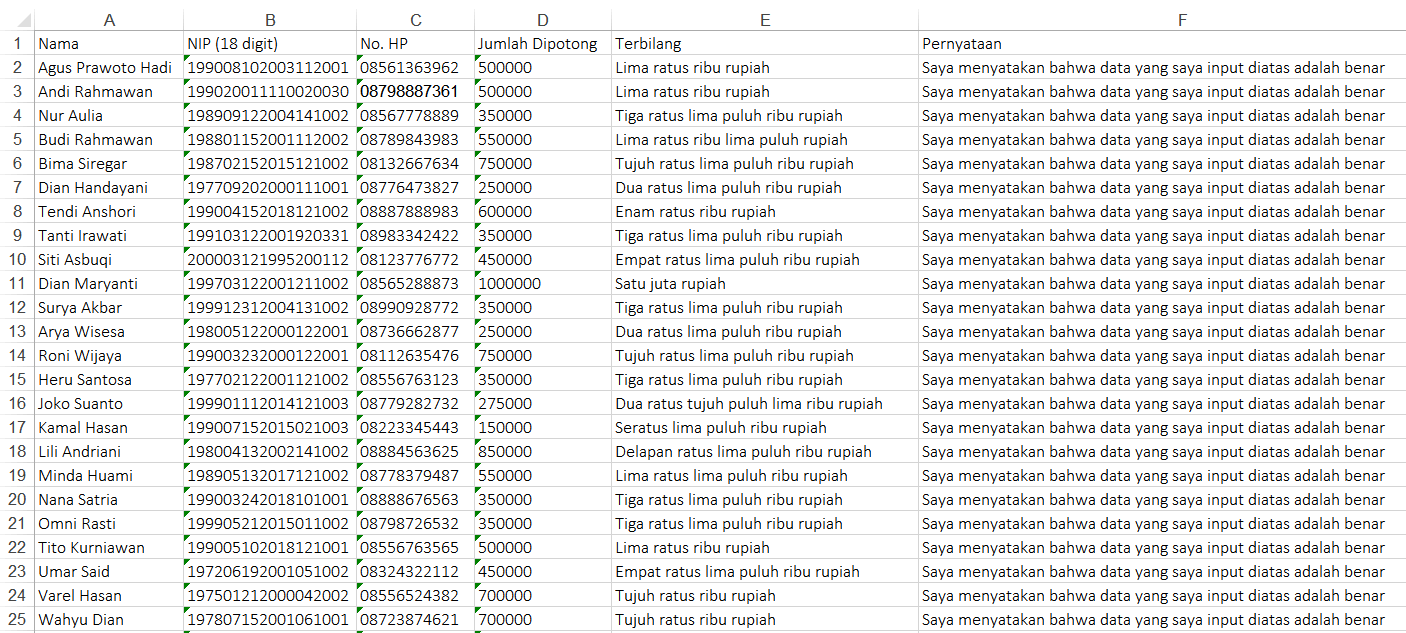
Task: Select the cell 'Surya Akbar'
Action: tap(109, 308)
